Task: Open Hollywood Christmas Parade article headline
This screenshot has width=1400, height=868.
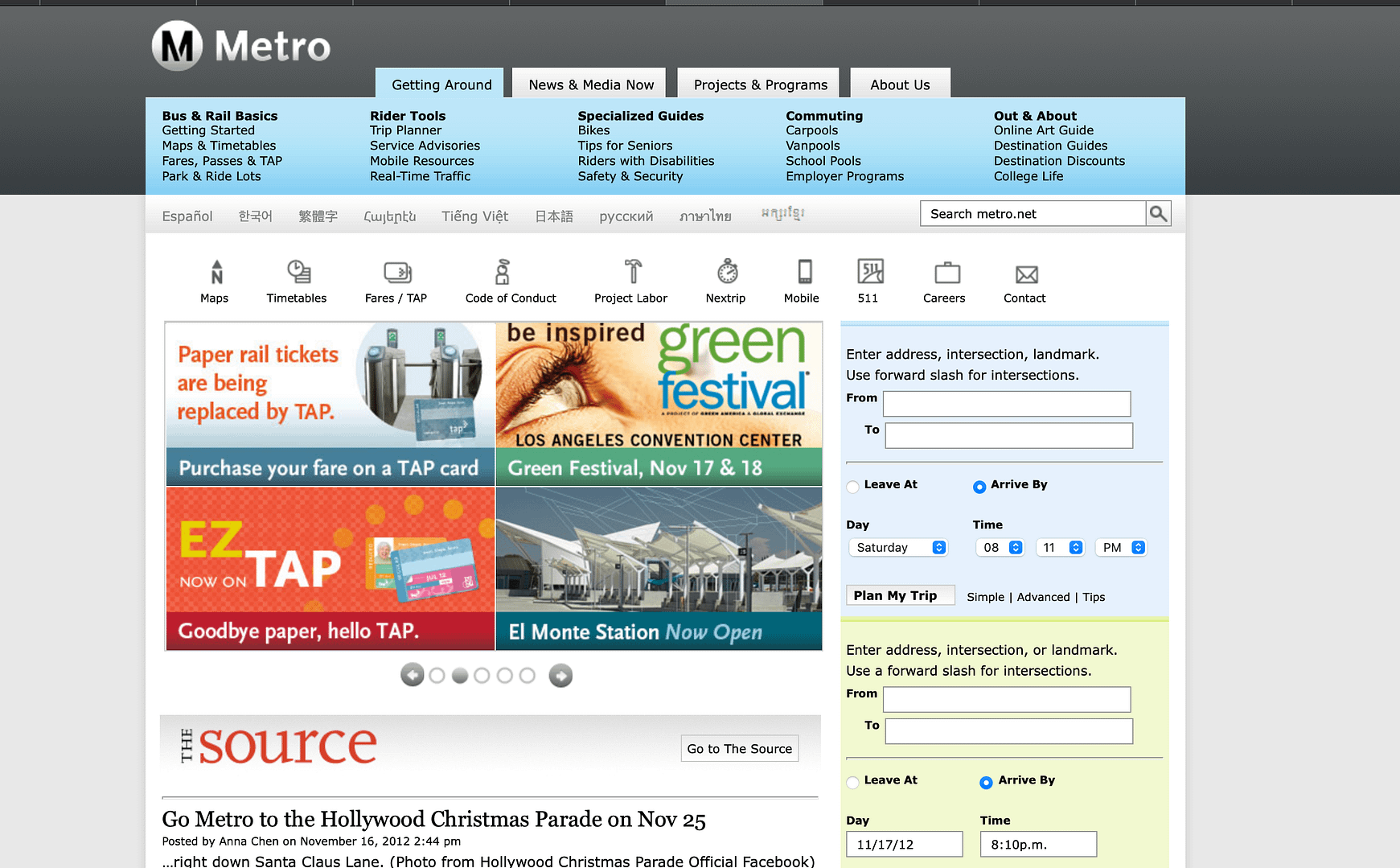Action: [x=433, y=819]
